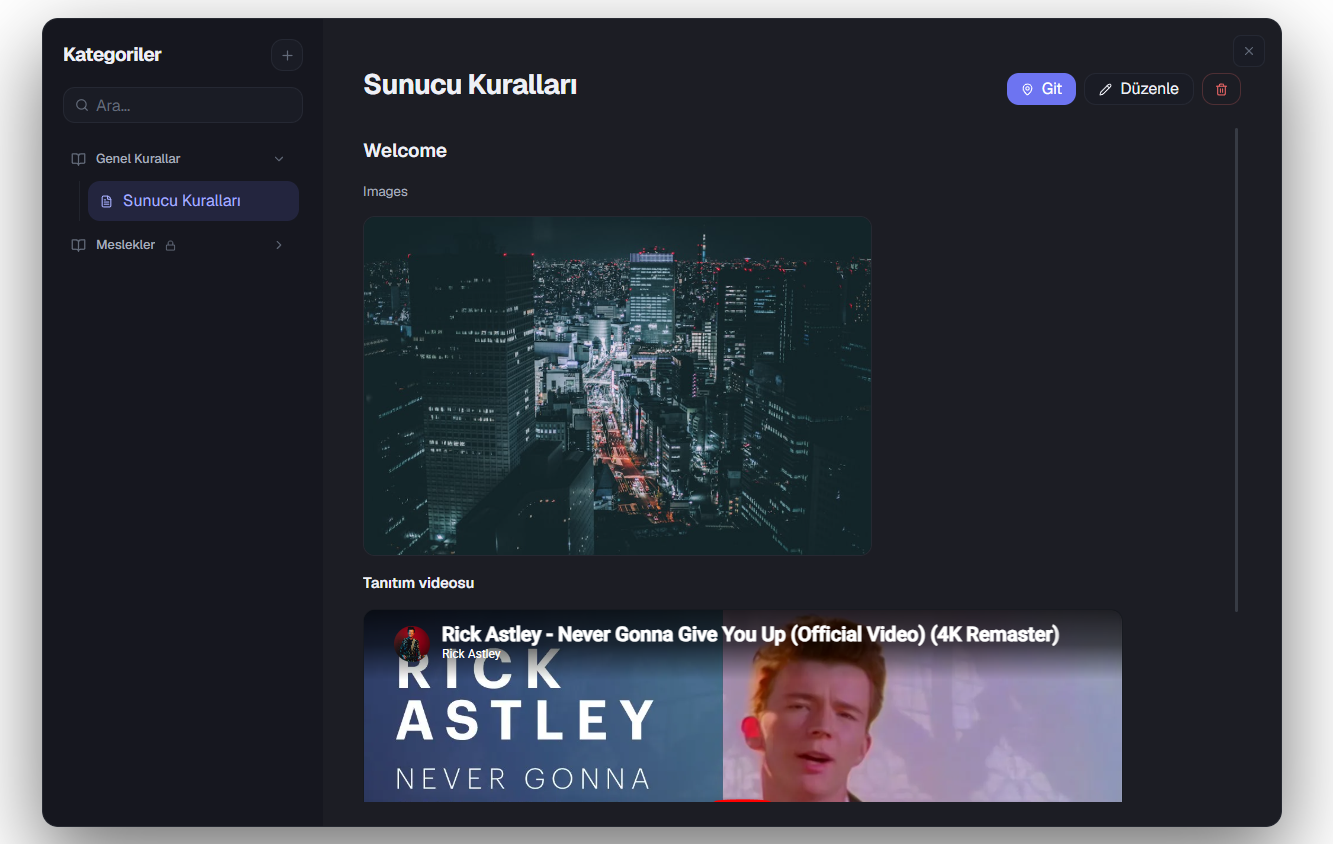This screenshot has width=1333, height=844.
Task: Click the lock icon beside Meslekler
Action: (x=170, y=246)
